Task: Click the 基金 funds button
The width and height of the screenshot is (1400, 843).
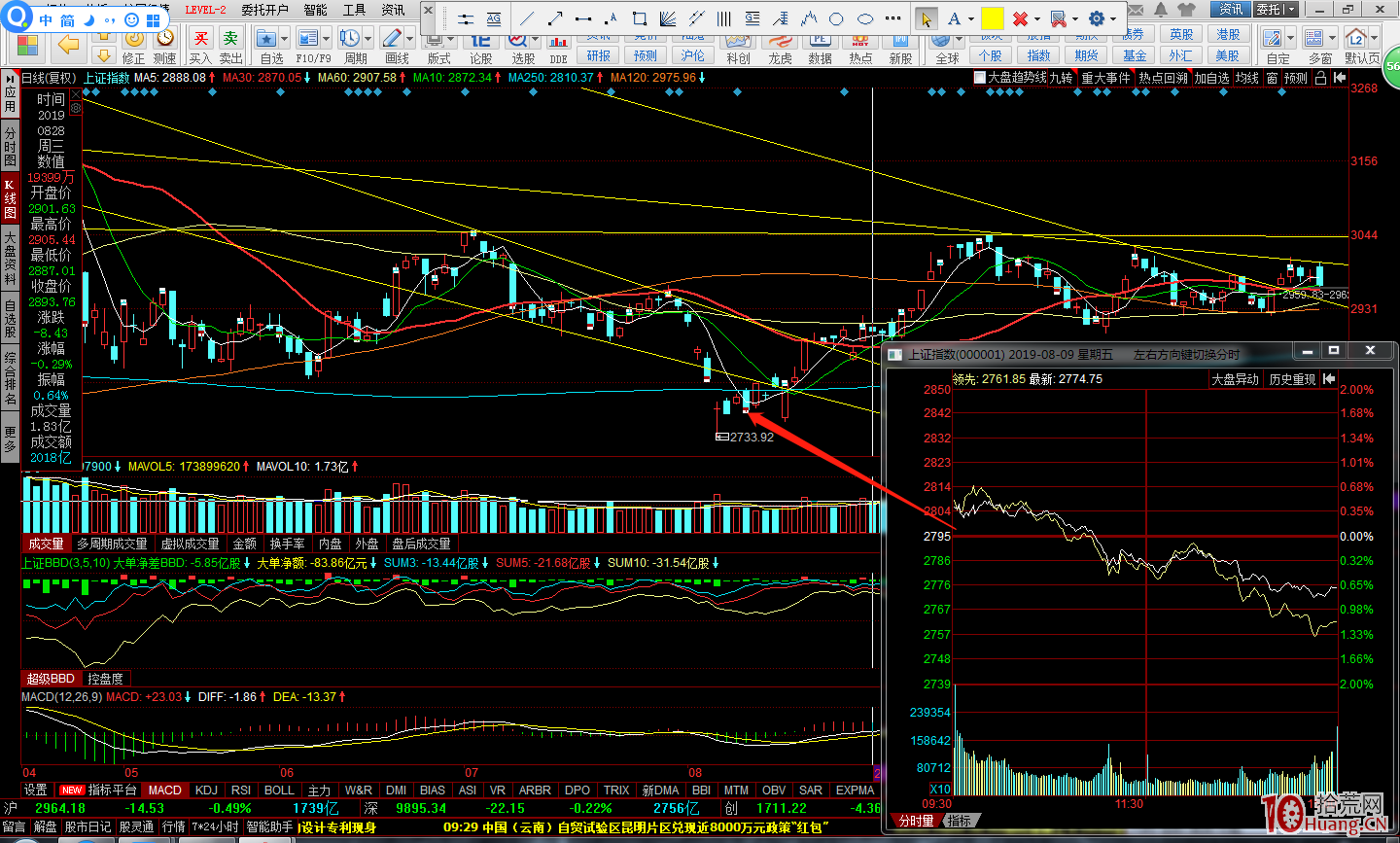Action: pyautogui.click(x=1134, y=55)
